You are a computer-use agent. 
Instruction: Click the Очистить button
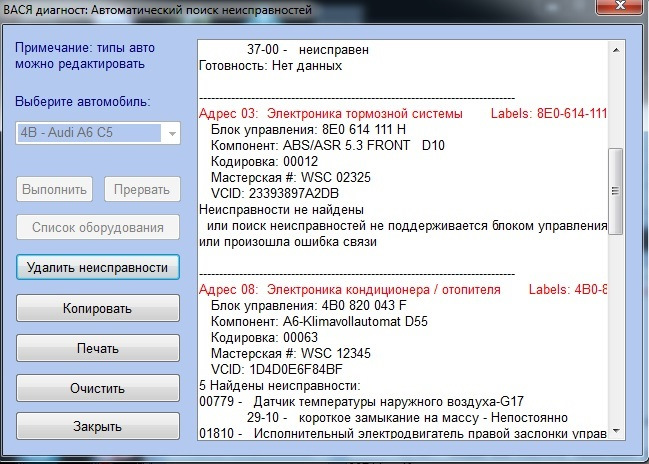98,388
